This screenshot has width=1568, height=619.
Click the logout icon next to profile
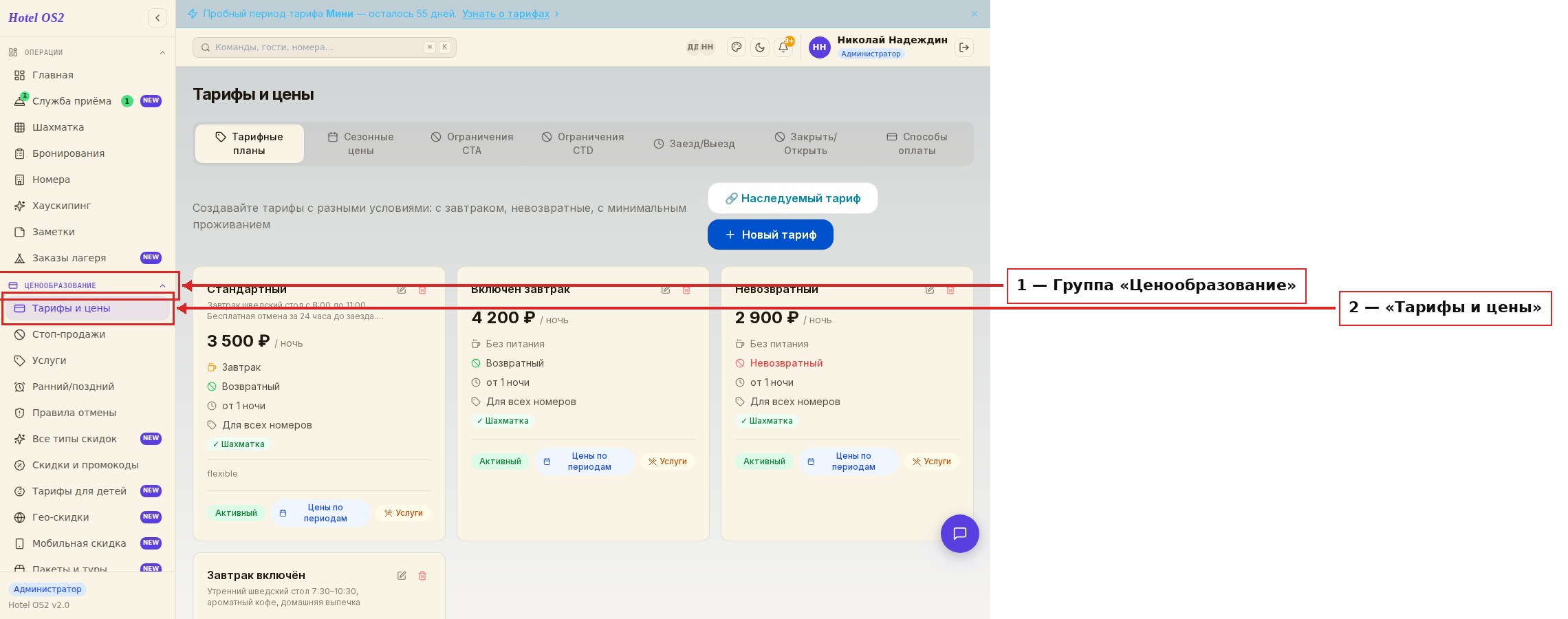[x=964, y=47]
